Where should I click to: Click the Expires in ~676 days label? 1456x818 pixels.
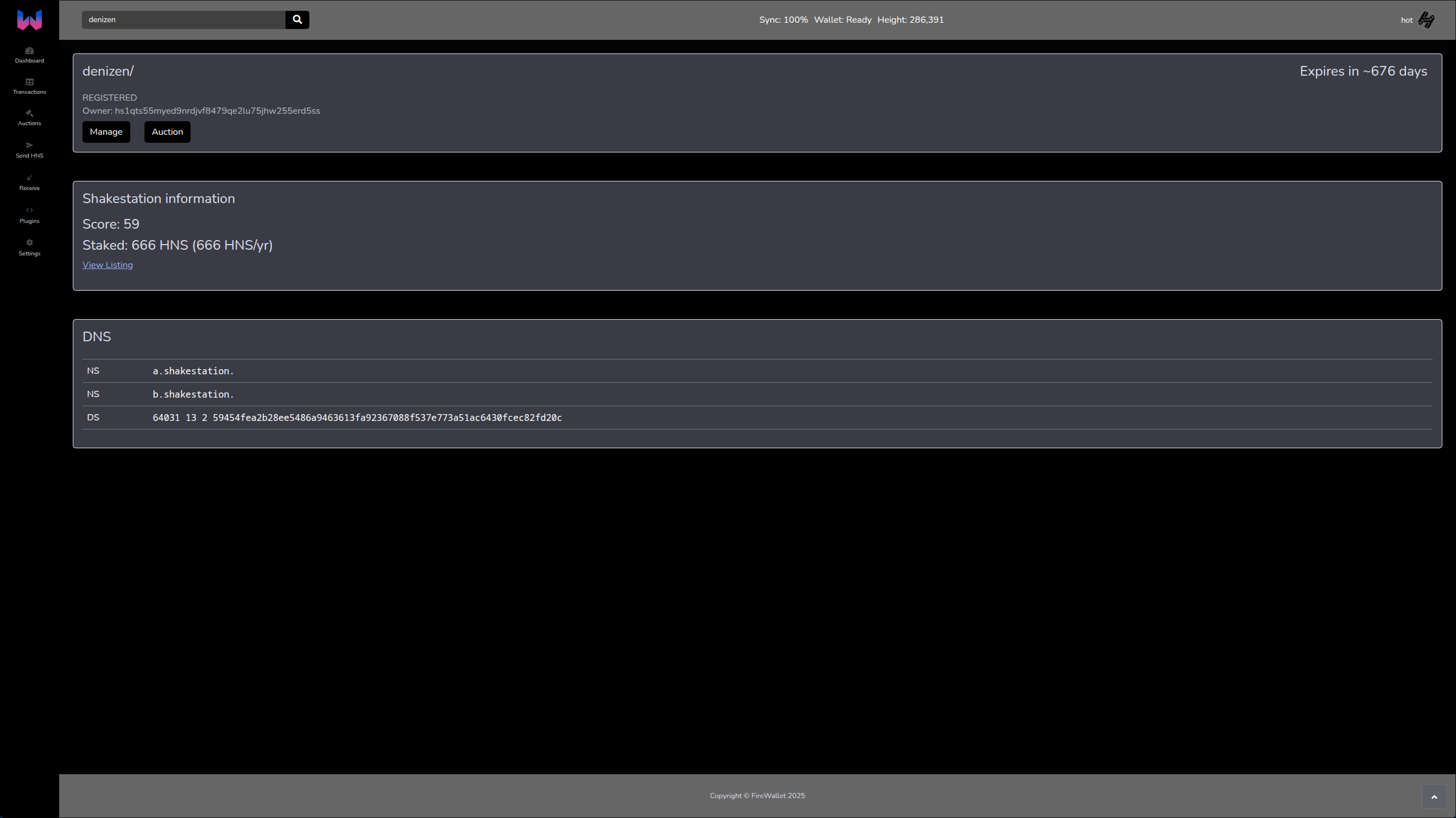coord(1363,71)
